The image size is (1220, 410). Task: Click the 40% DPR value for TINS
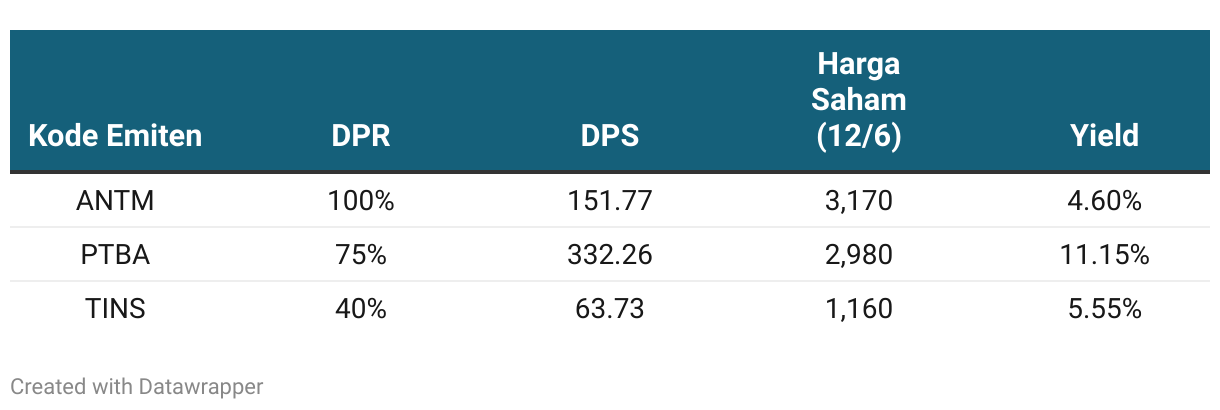361,309
